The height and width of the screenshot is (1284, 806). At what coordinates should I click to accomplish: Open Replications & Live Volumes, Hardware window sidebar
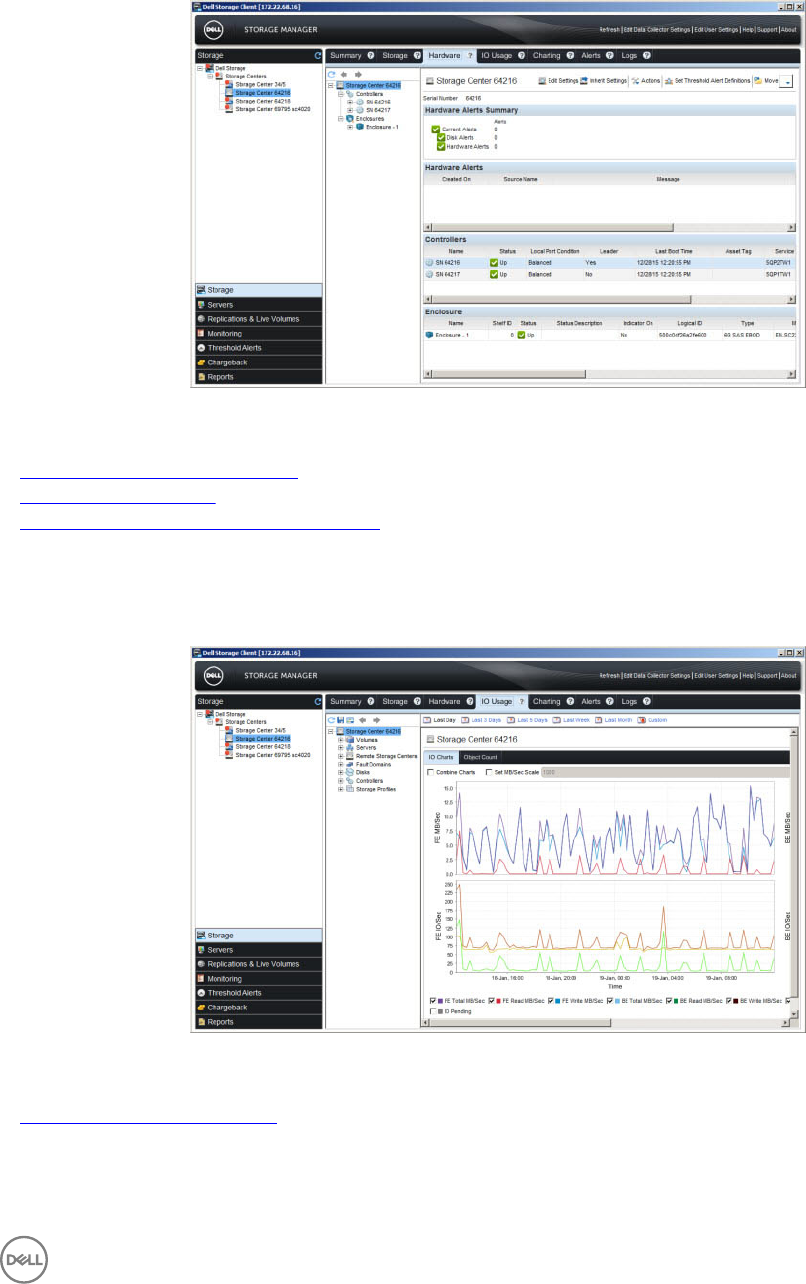259,319
